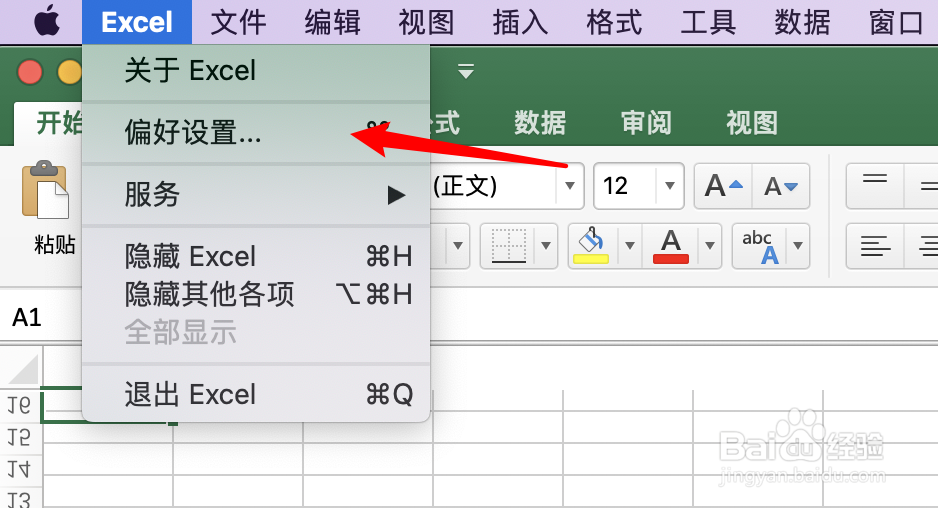Switch to the 数据 ribbon tab
This screenshot has height=508, width=938.
tap(540, 123)
